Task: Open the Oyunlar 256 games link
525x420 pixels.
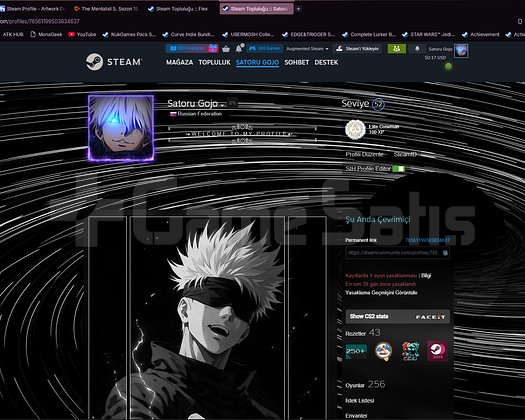Action: pyautogui.click(x=365, y=384)
